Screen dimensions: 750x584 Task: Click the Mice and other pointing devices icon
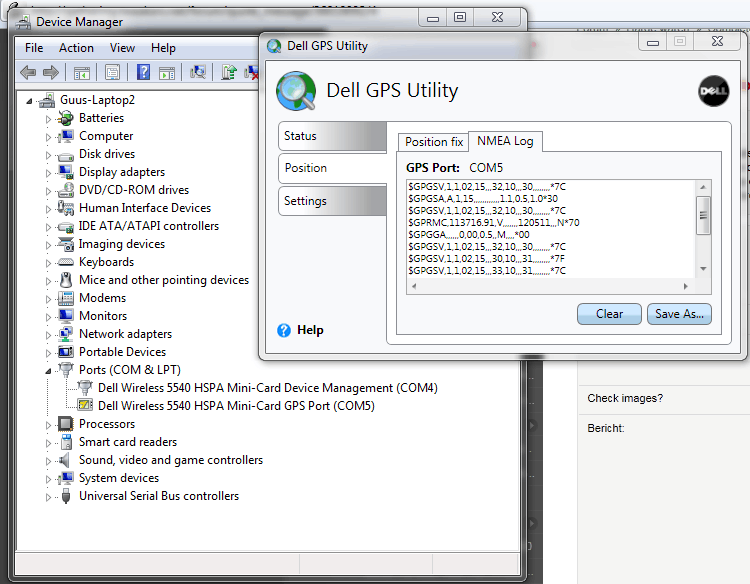(66, 280)
